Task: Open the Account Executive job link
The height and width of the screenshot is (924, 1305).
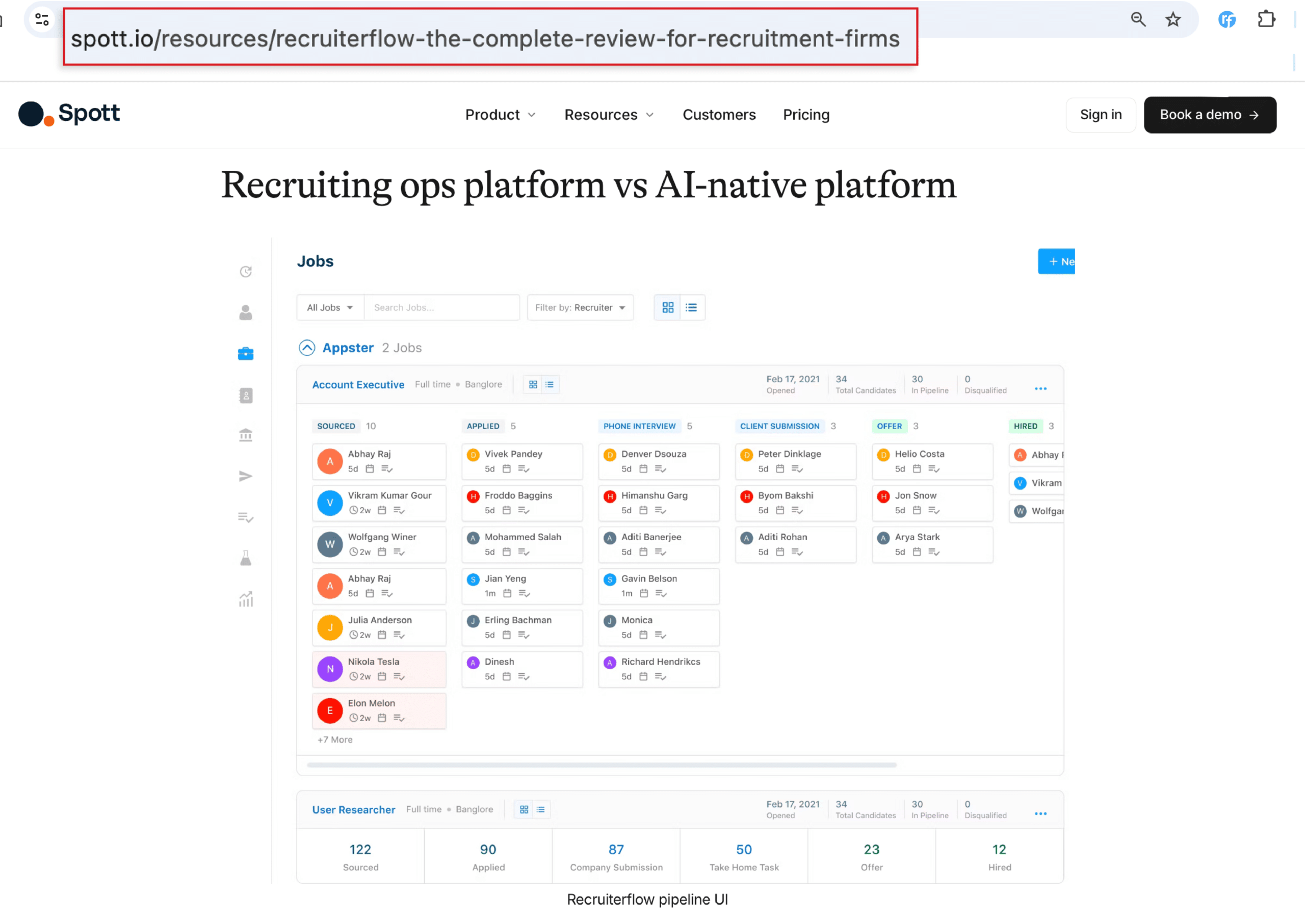Action: pos(358,385)
